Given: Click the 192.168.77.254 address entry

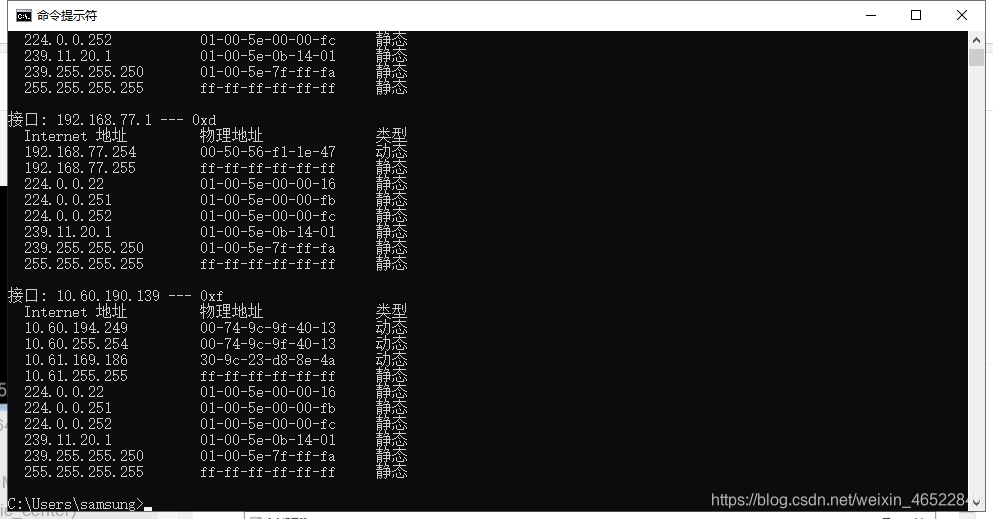Looking at the screenshot, I should point(80,152).
